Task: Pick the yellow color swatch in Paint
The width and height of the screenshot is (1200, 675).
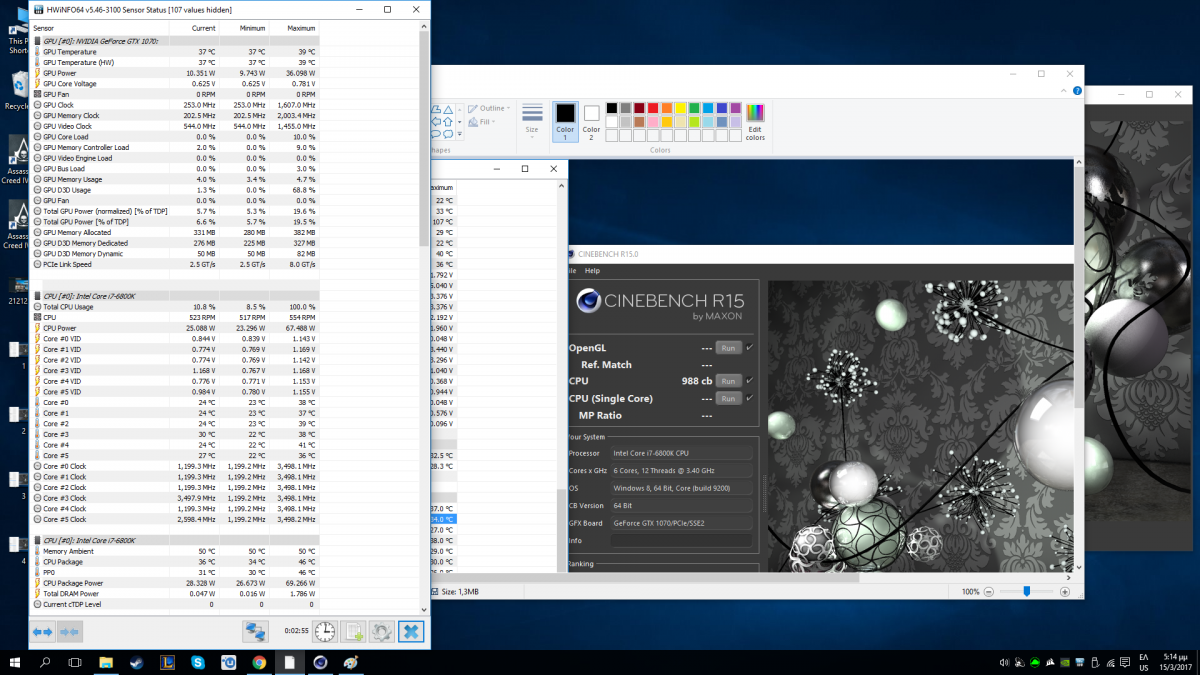Action: (679, 108)
